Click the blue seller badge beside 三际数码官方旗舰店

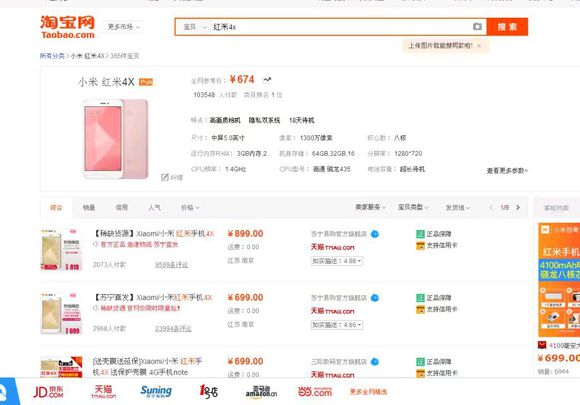pyautogui.click(x=375, y=362)
